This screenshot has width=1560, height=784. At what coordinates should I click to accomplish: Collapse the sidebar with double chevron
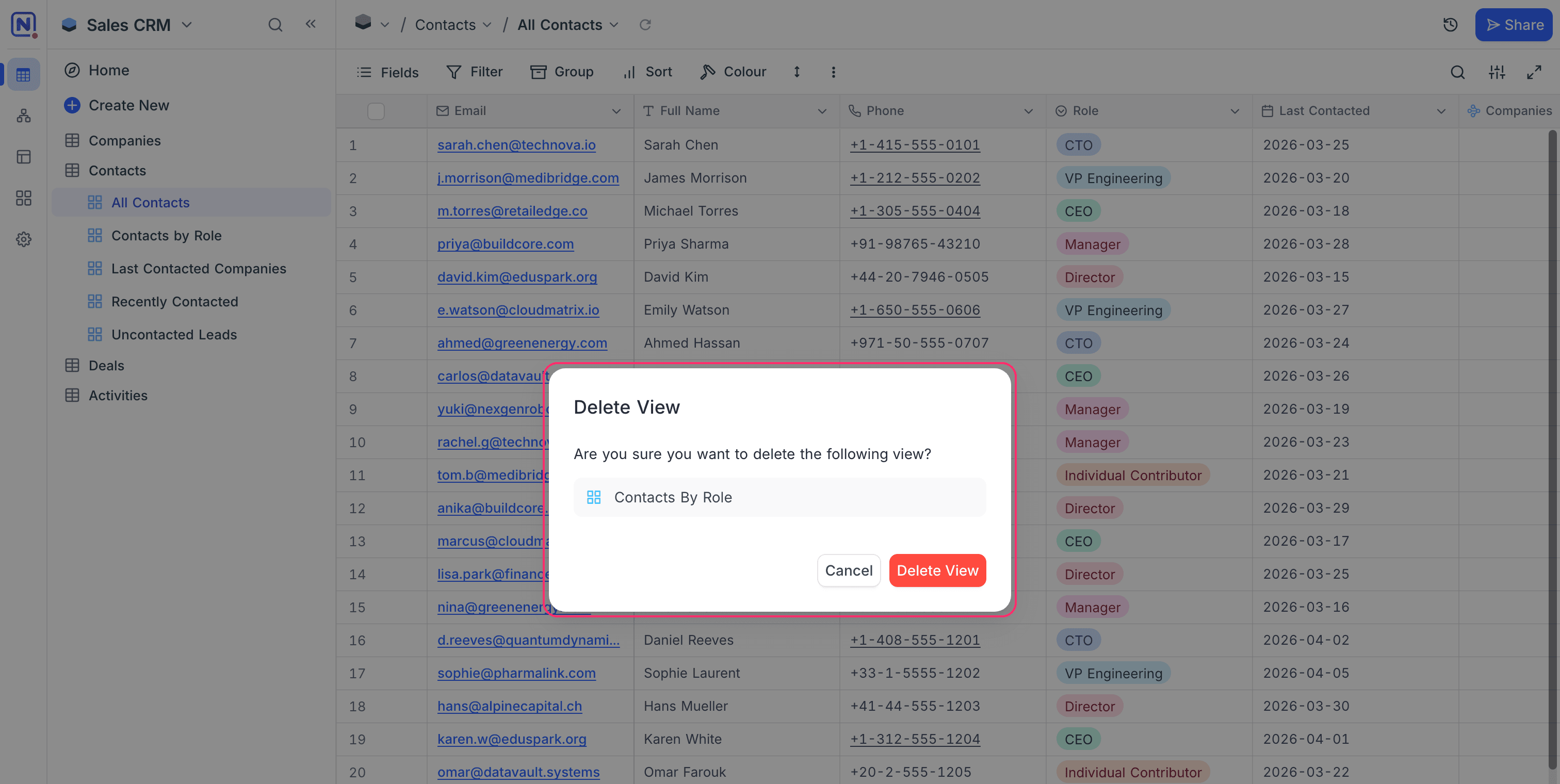click(x=311, y=24)
